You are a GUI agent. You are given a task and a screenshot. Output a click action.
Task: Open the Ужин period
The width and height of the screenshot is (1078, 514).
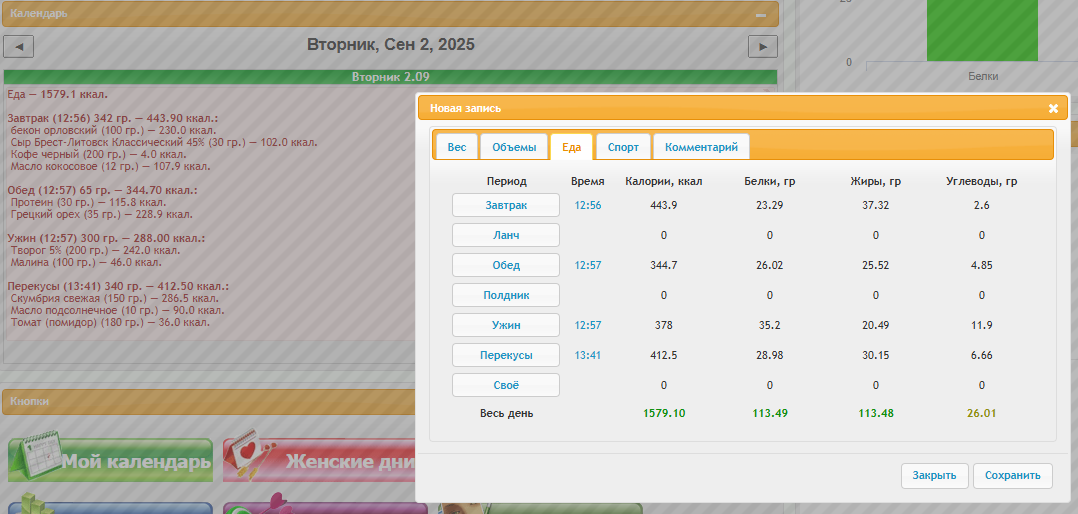coord(506,325)
